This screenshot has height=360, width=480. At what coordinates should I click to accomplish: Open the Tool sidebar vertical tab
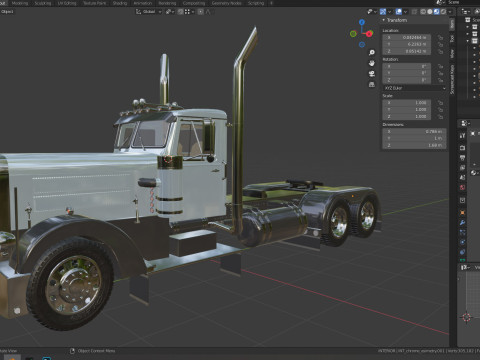(x=452, y=38)
